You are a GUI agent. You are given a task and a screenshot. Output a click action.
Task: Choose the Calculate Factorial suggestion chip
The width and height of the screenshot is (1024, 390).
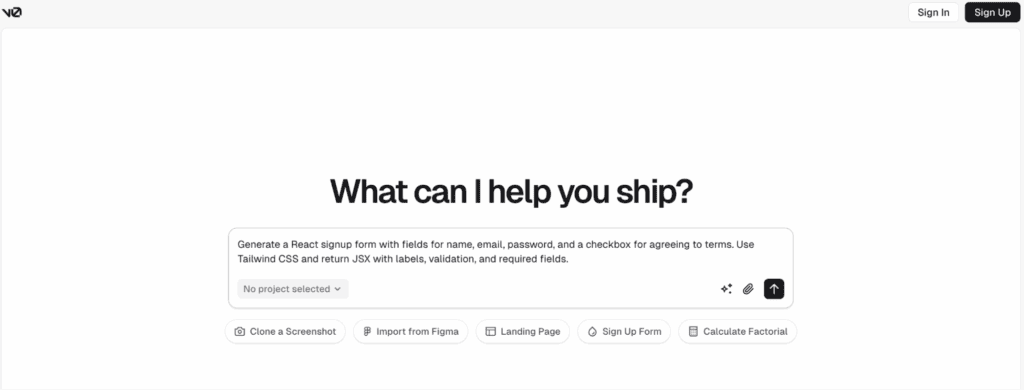738,332
